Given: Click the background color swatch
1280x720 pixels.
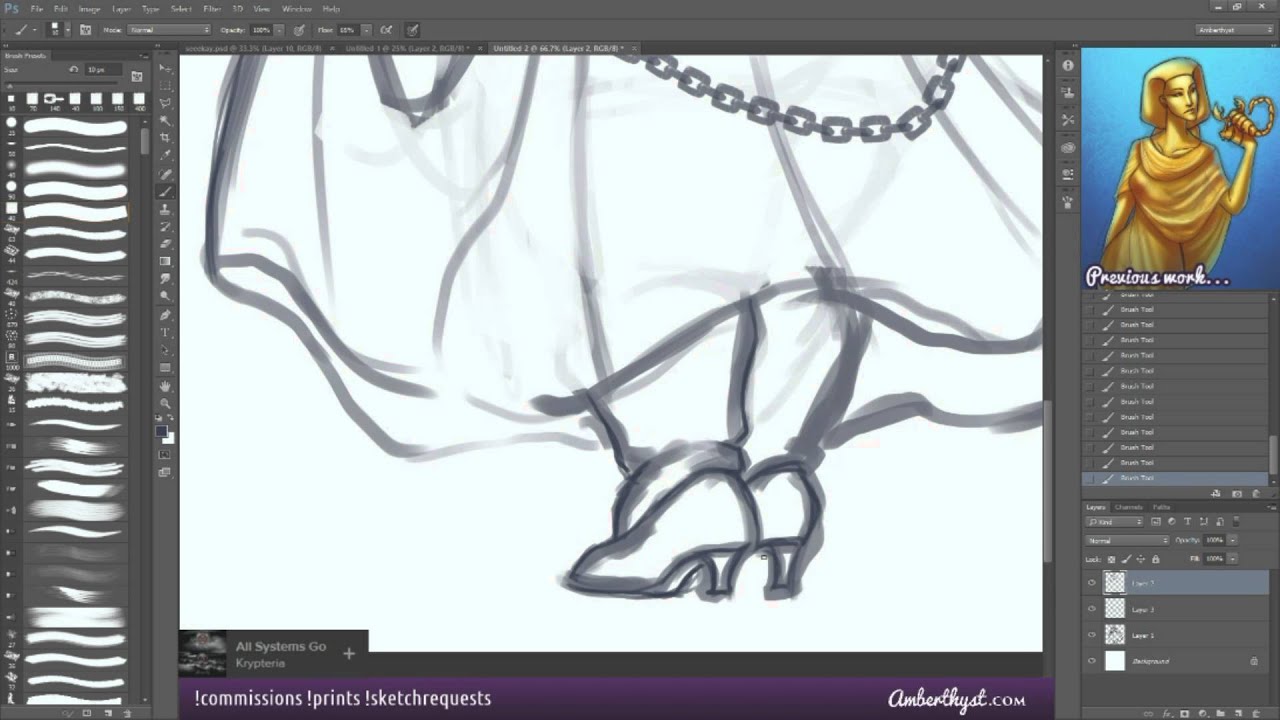Looking at the screenshot, I should tap(169, 439).
